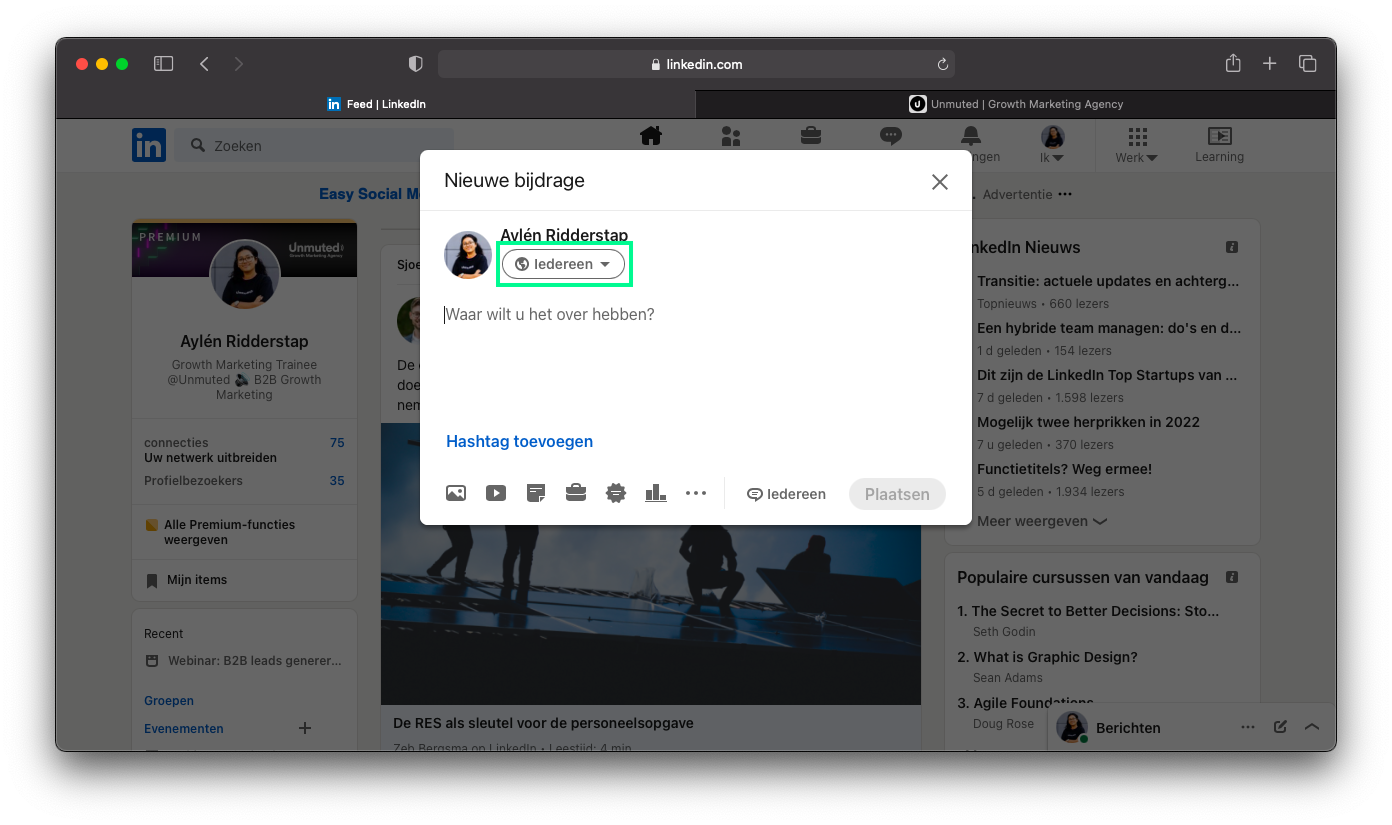Viewport: 1392px width, 825px height.
Task: Switch to Unmuted Growth Marketing Agency tab
Action: 1016,104
